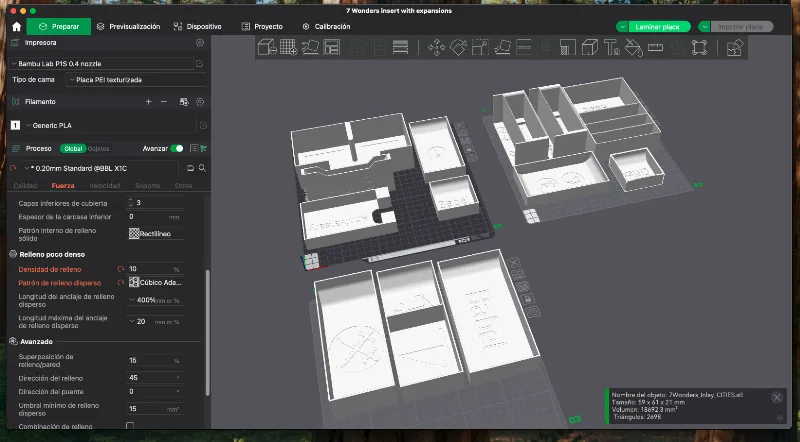The height and width of the screenshot is (442, 800).
Task: Open the Patrón de relleno disperso dropdown
Action: click(156, 282)
